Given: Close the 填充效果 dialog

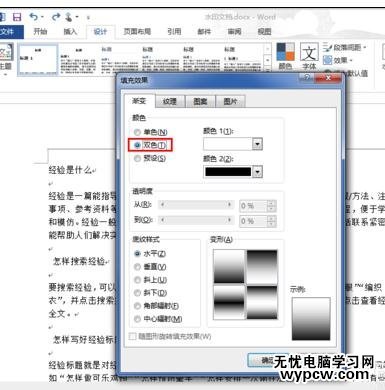Looking at the screenshot, I should tap(328, 78).
